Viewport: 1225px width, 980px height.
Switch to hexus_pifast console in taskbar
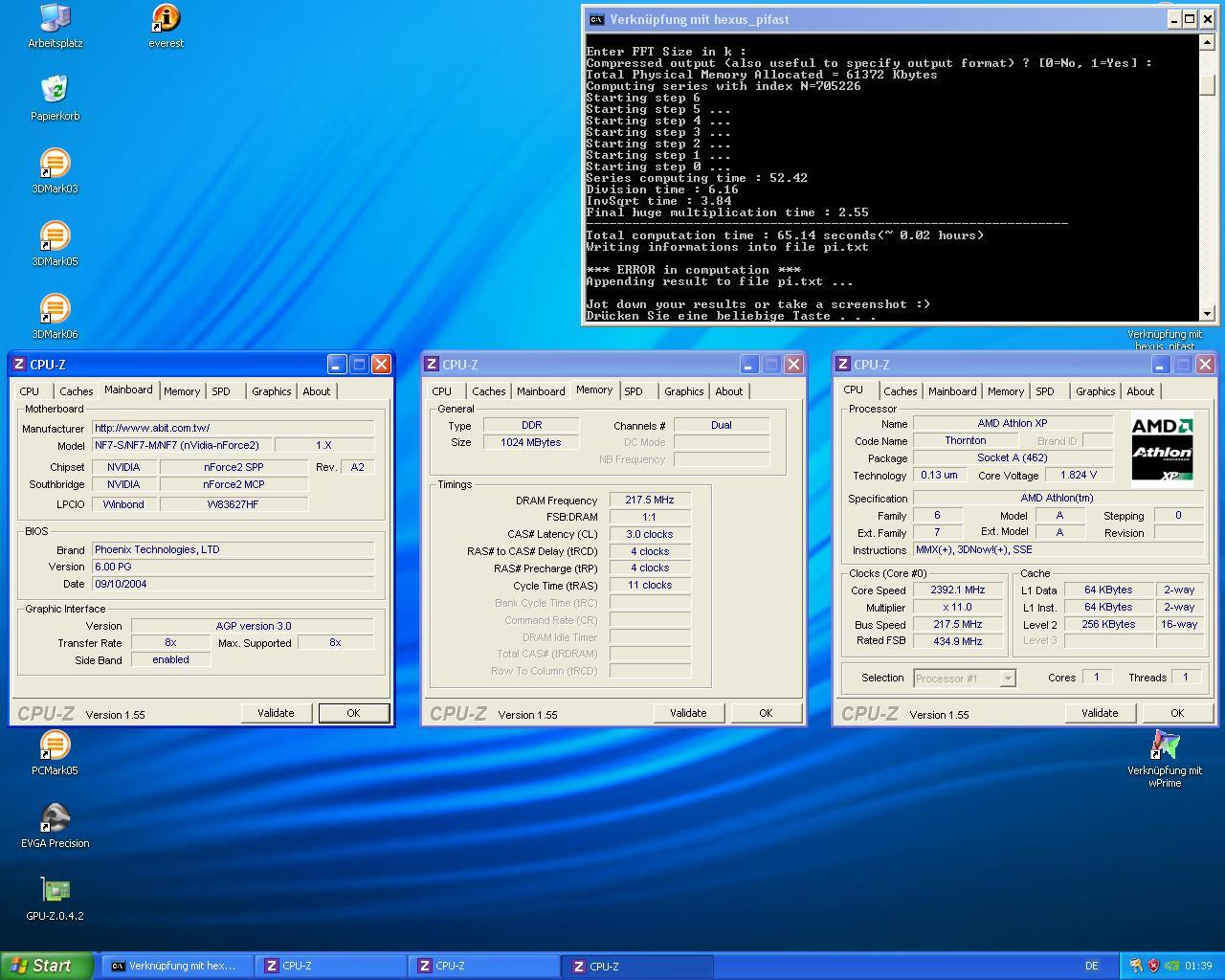pyautogui.click(x=176, y=966)
